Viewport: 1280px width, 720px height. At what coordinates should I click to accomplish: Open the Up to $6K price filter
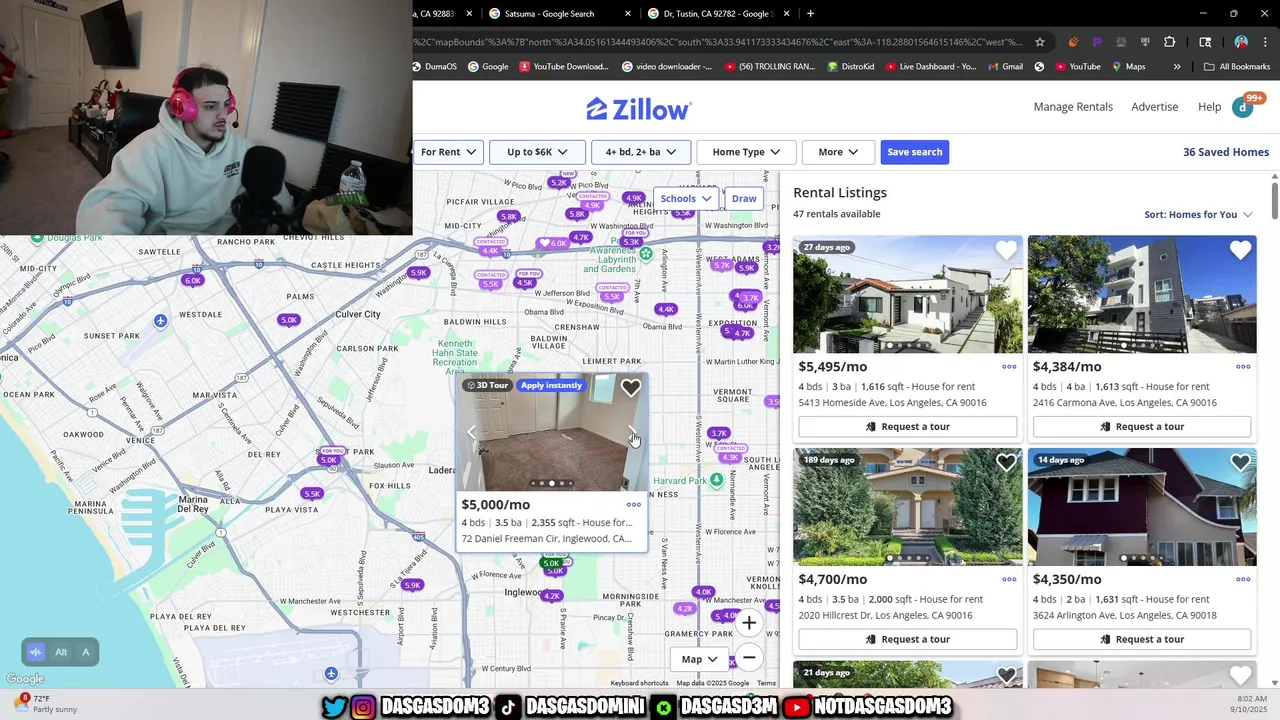537,152
